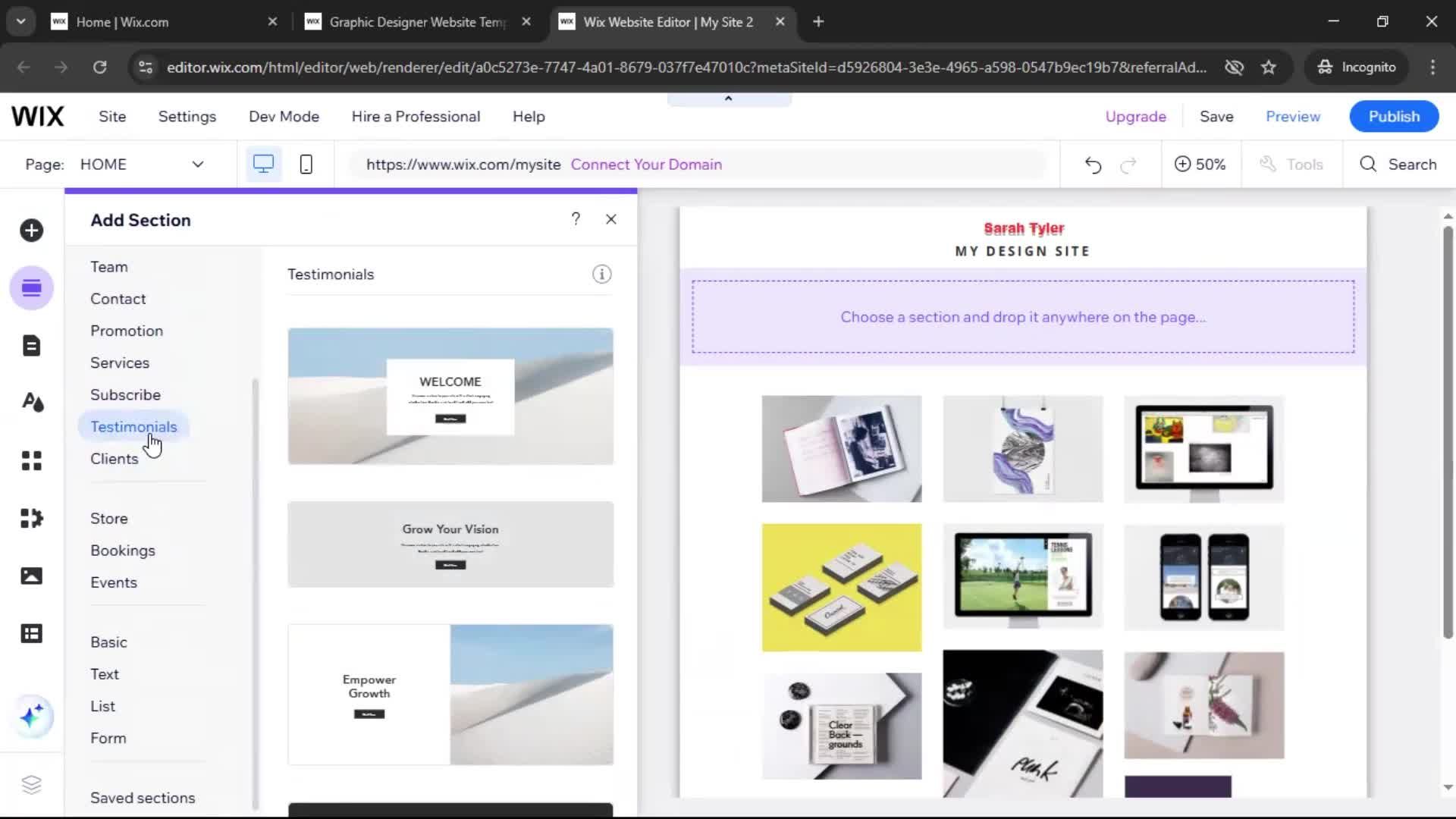Screen dimensions: 1456x819
Task: Redo the last action
Action: (x=1128, y=165)
